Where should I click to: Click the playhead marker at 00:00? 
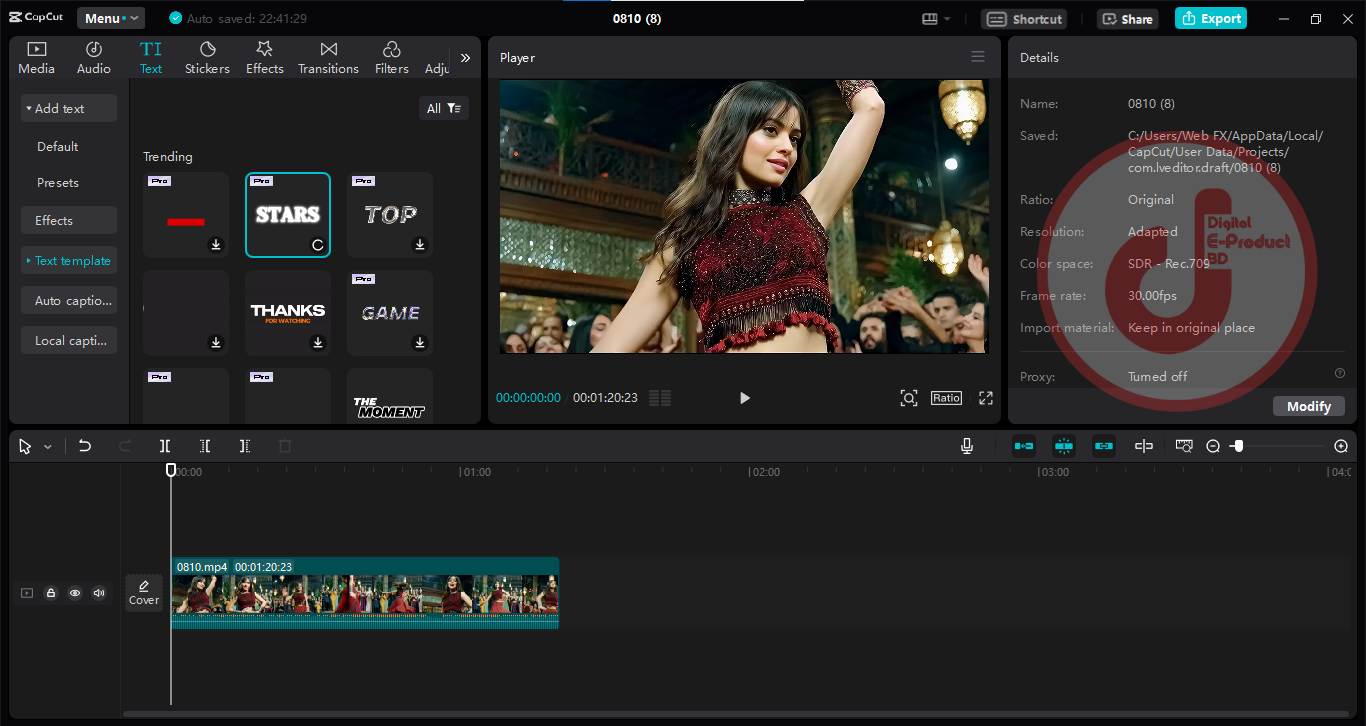point(171,470)
